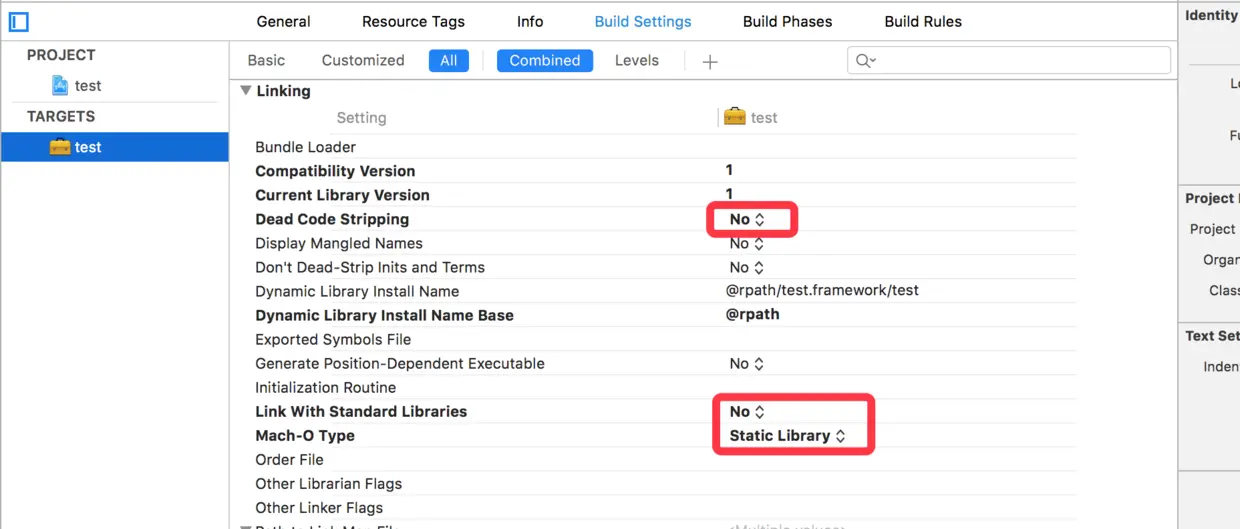Screen dimensions: 1240x529
Task: Open the Build Rules tab
Action: (x=923, y=21)
